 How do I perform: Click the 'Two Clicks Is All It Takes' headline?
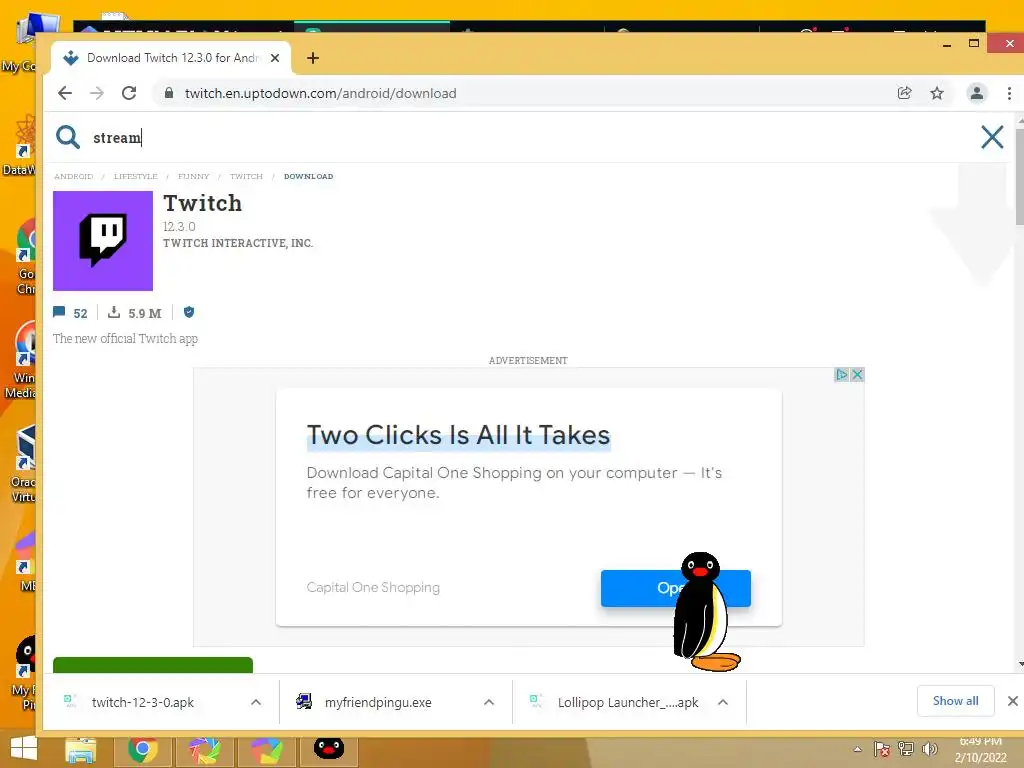coord(458,435)
